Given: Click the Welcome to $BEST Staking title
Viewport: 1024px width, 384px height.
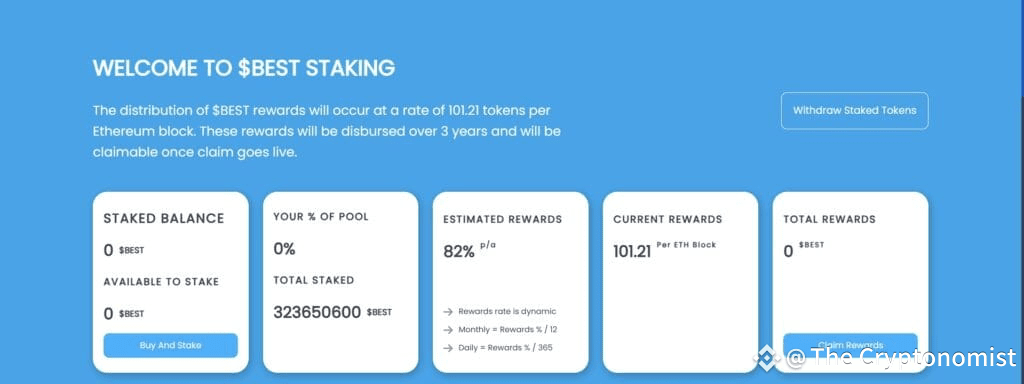Looking at the screenshot, I should click(244, 68).
